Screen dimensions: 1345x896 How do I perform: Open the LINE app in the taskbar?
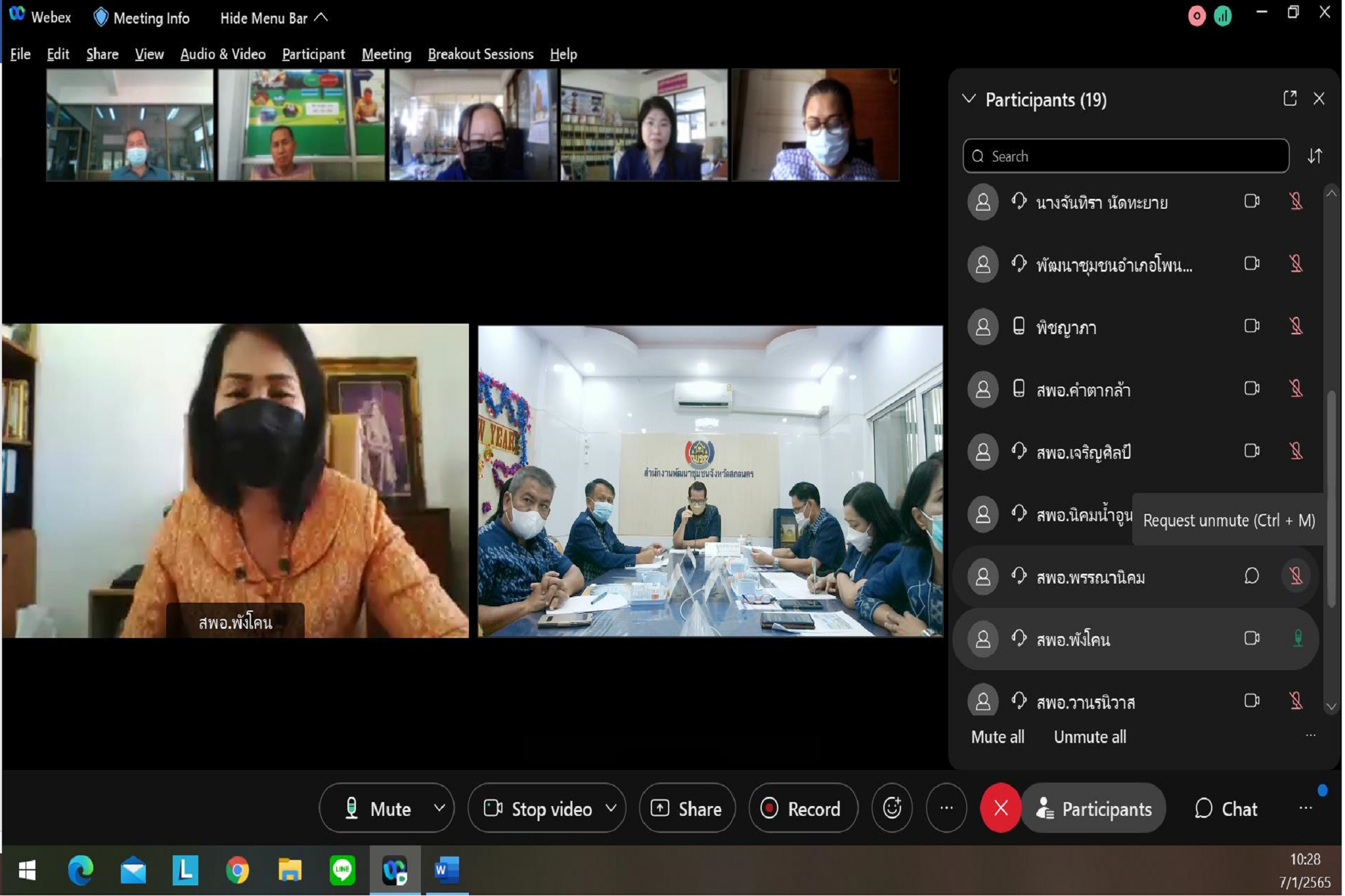(x=342, y=870)
